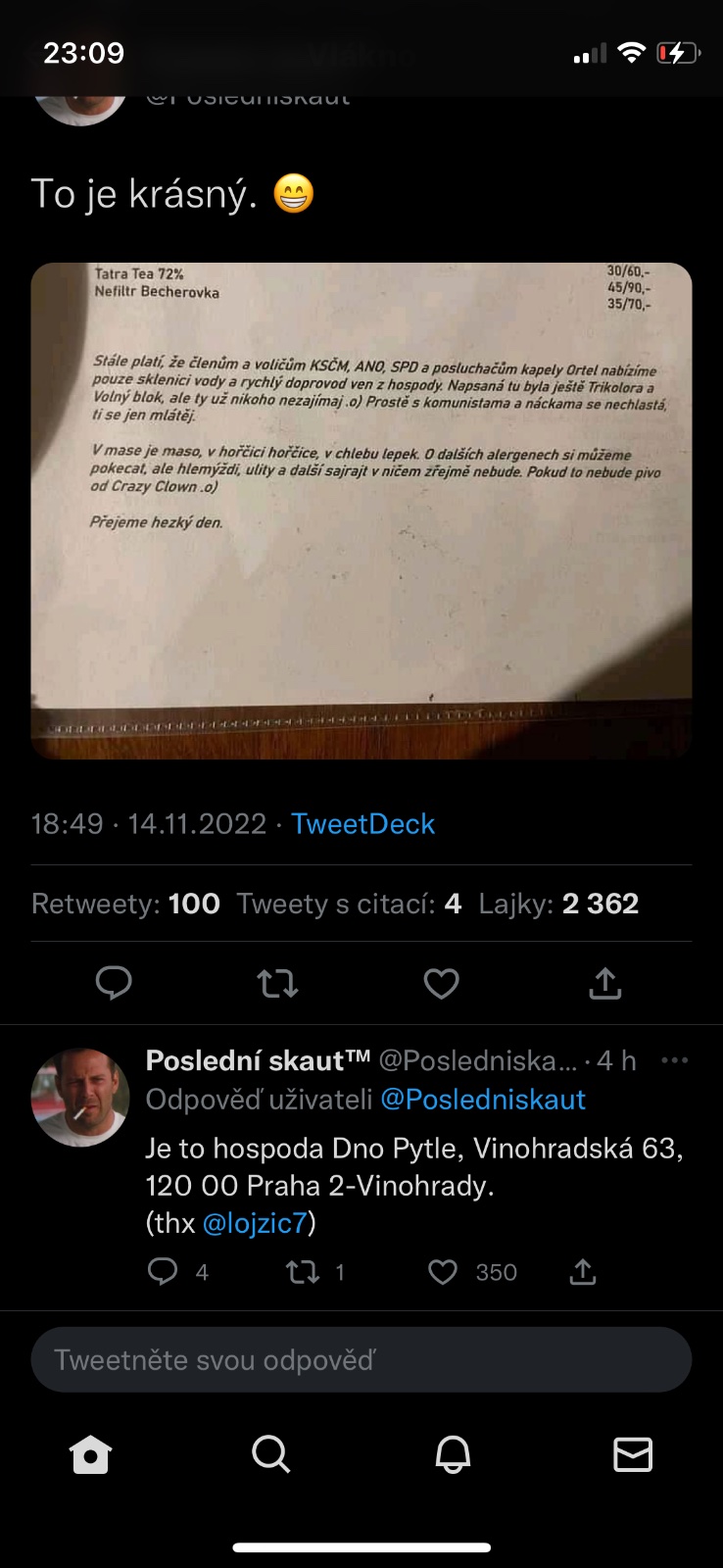
Task: Share the Dno Pytle reply tweet
Action: tap(583, 1272)
